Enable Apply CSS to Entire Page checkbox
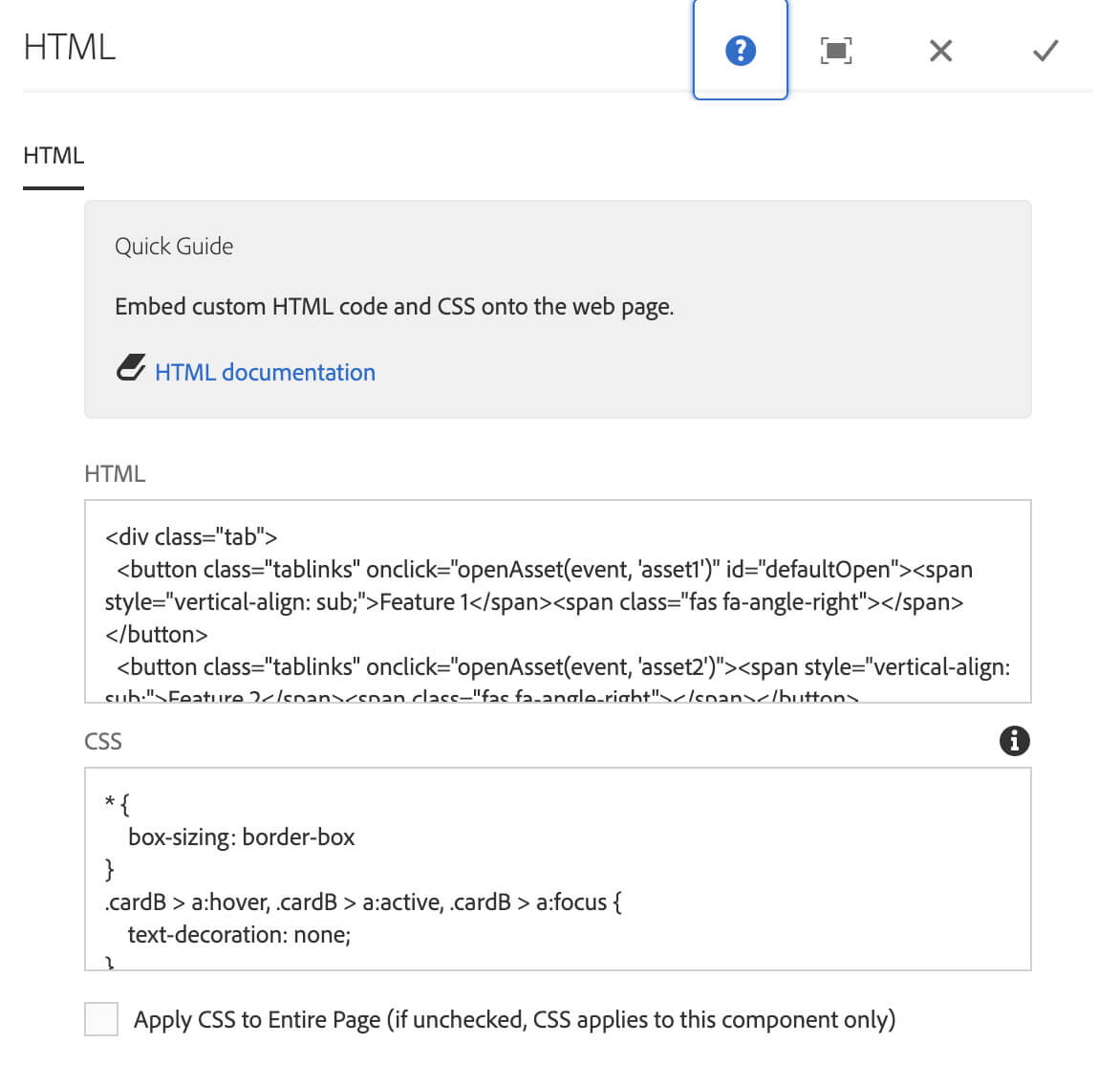 tap(101, 1019)
